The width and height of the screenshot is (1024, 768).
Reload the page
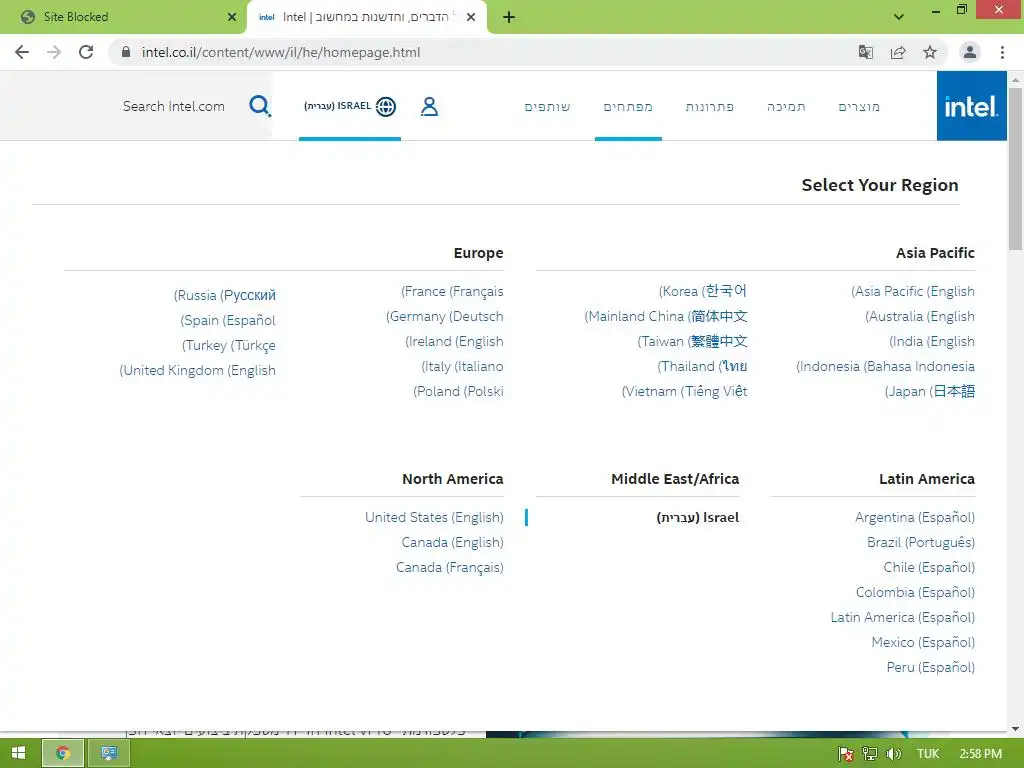[x=86, y=52]
